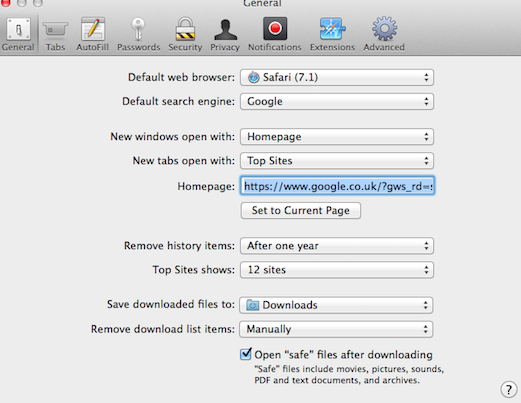This screenshot has height=403, width=521.
Task: Change the Default web browser dropdown
Action: click(x=337, y=77)
